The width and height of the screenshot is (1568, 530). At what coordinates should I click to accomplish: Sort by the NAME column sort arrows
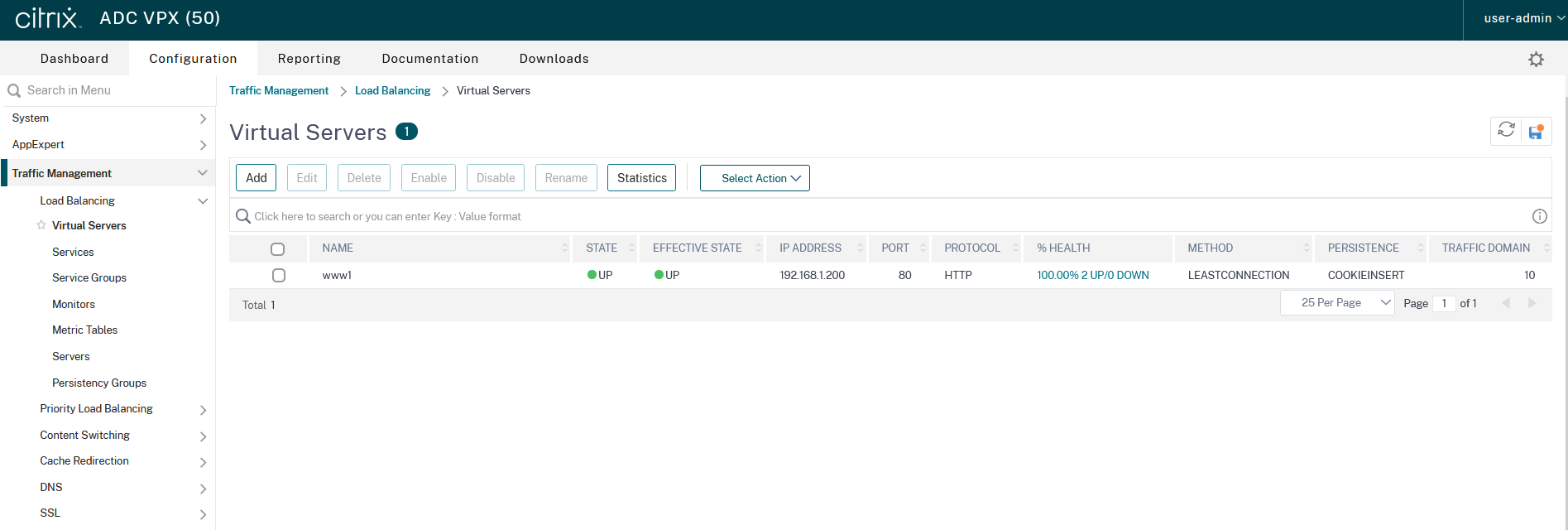564,248
